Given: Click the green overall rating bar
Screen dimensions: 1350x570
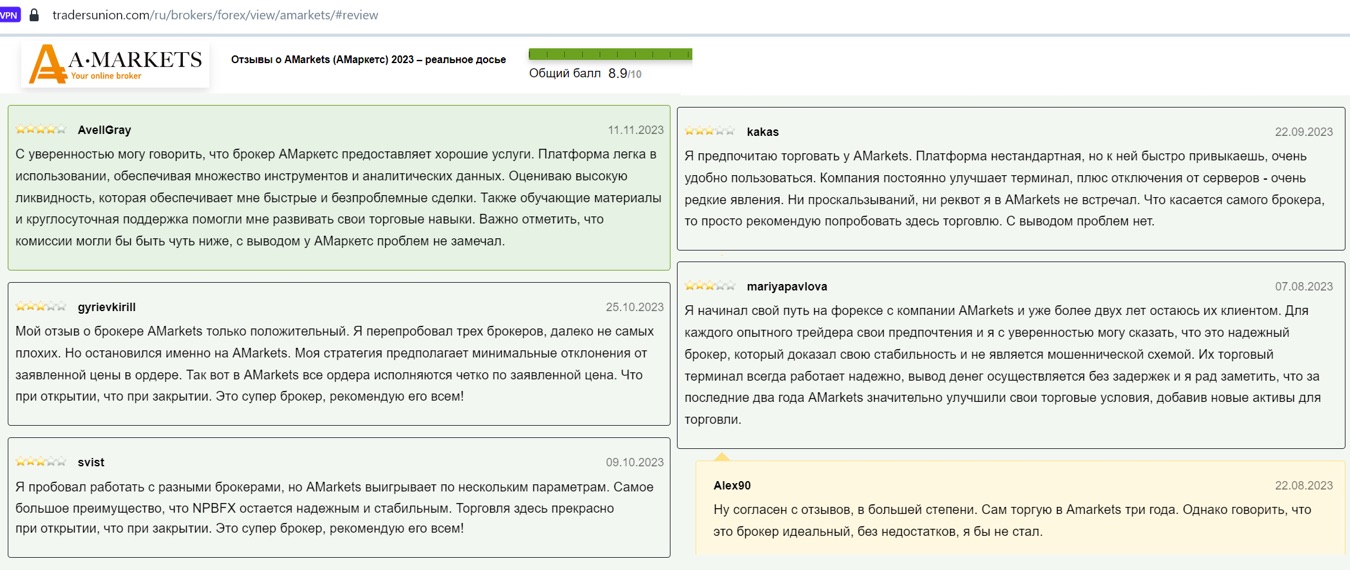Looking at the screenshot, I should pos(610,54).
